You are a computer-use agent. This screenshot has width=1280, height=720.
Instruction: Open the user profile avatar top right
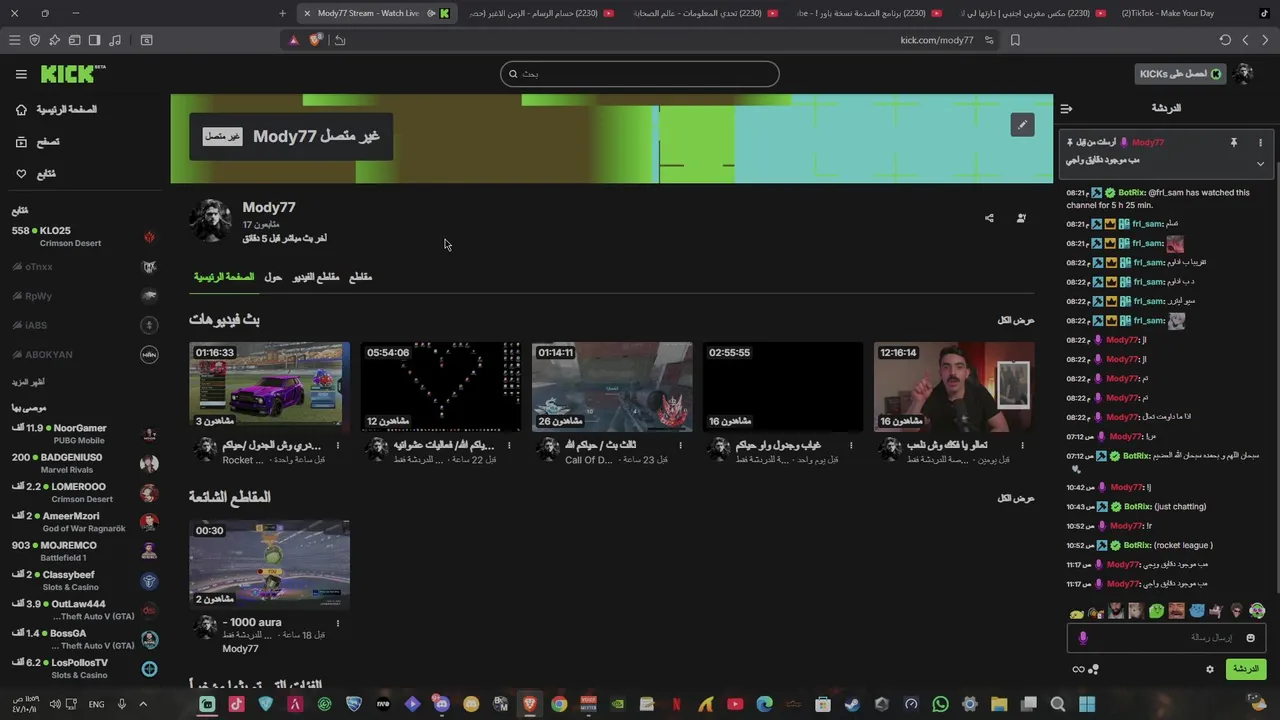click(1243, 74)
